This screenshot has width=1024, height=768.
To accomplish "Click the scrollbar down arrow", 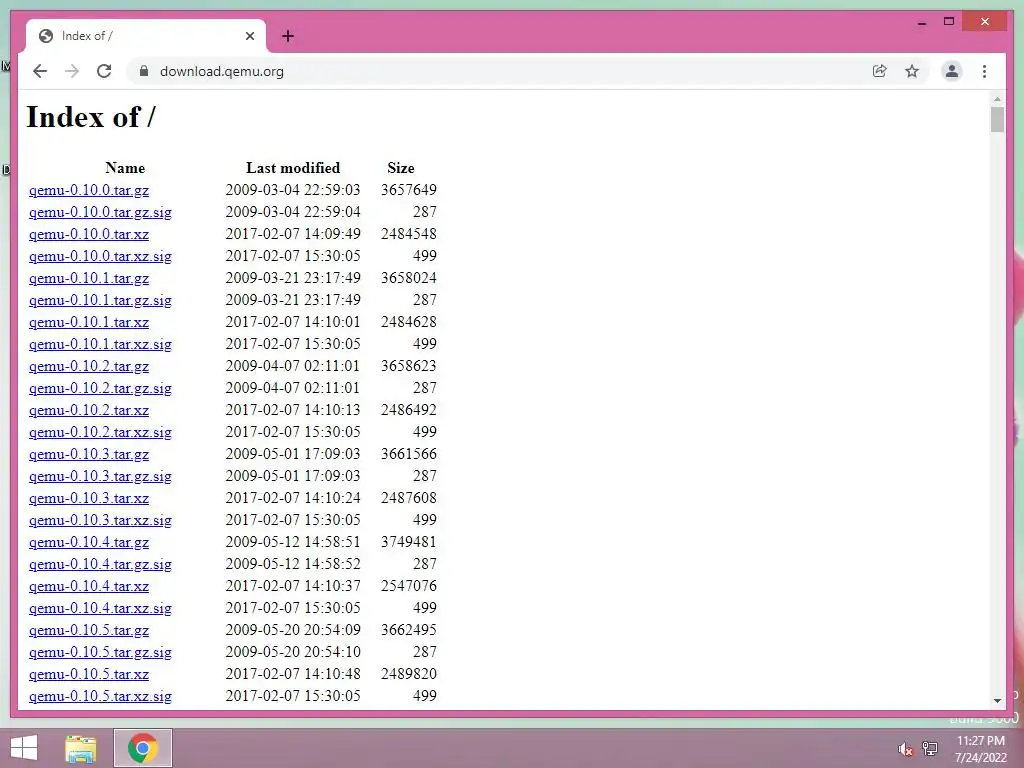I will [x=997, y=701].
